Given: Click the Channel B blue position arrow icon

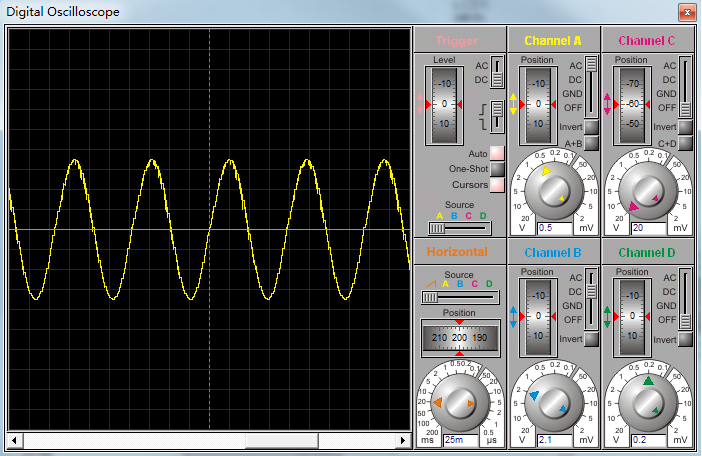Looking at the screenshot, I should click(514, 317).
